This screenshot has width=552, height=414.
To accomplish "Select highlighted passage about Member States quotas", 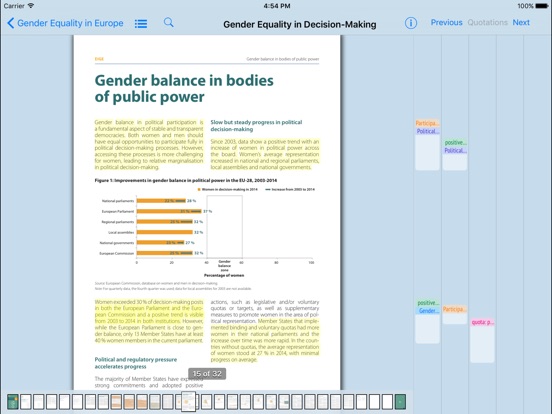I will pyautogui.click(x=265, y=340).
